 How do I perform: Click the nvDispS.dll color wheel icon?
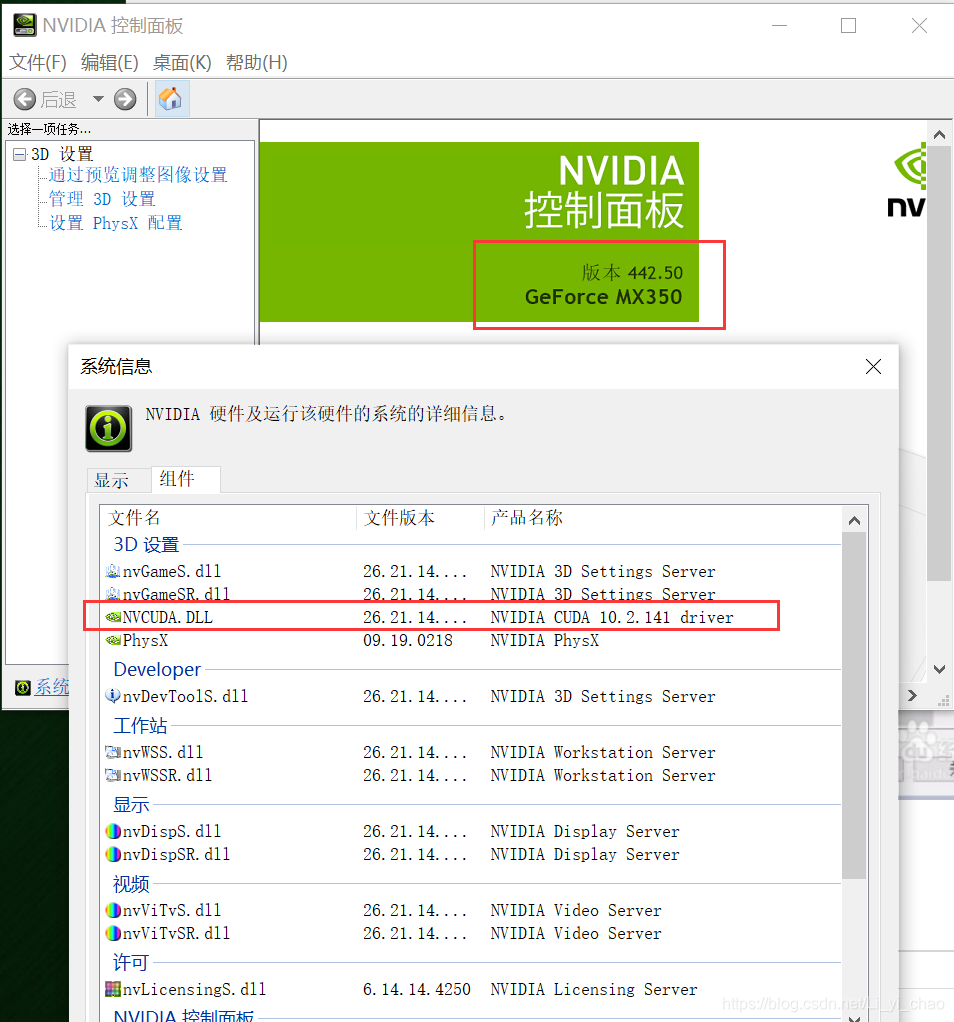[113, 831]
